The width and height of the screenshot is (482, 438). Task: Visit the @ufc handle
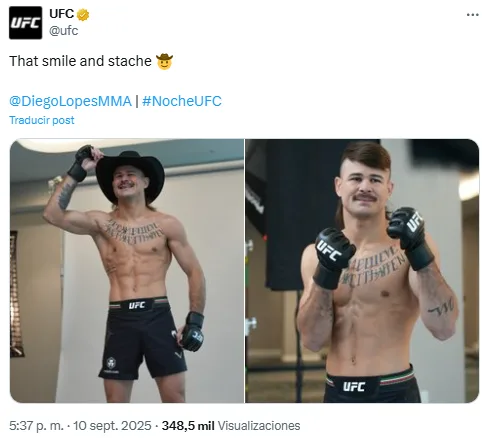pos(63,31)
